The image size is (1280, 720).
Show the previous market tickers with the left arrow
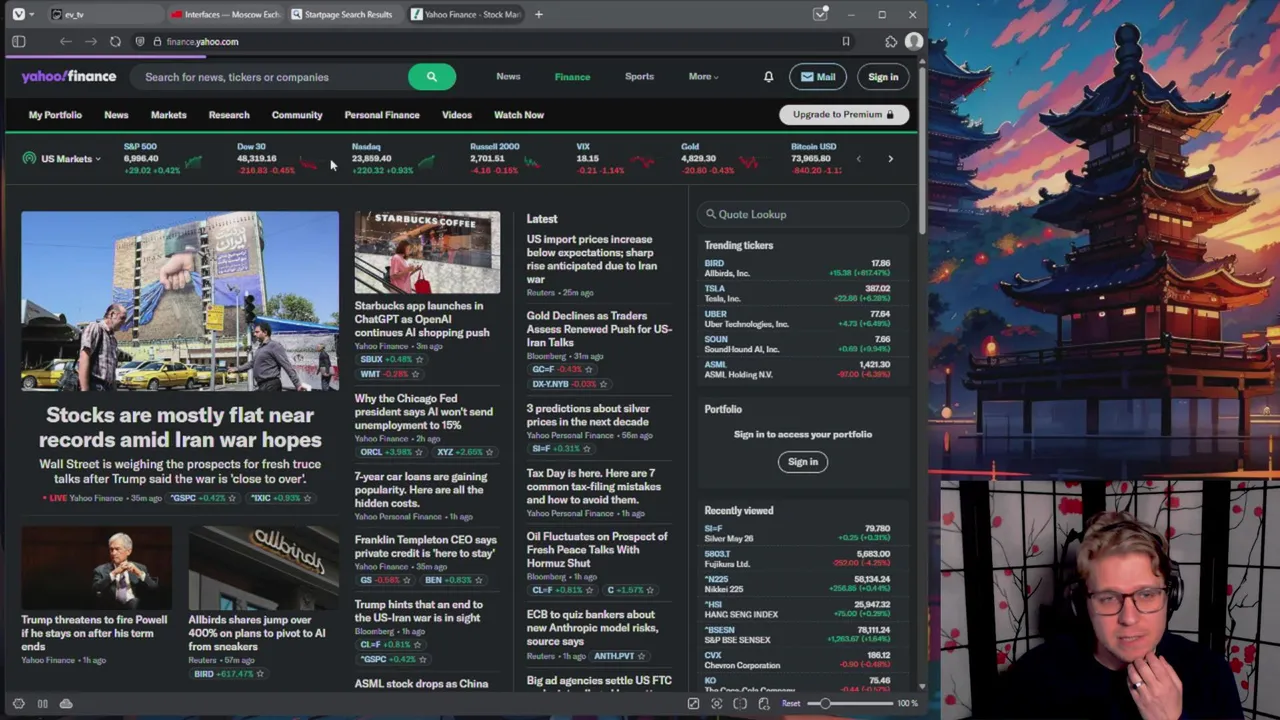click(858, 159)
